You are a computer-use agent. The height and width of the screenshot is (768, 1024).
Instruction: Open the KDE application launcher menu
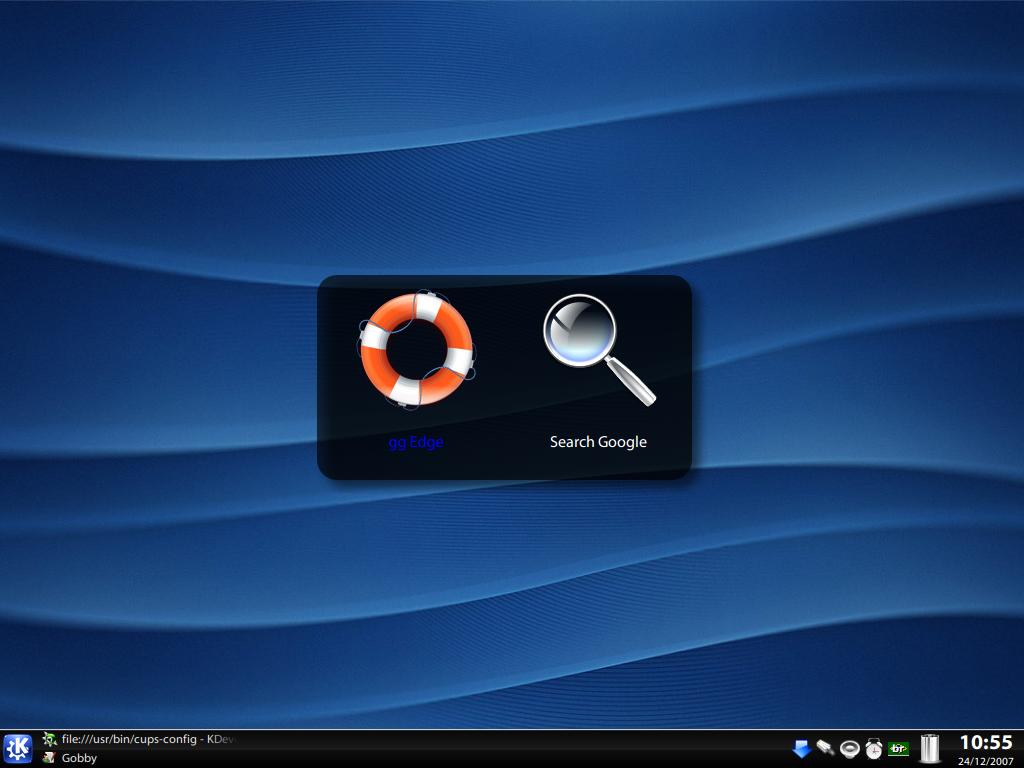coord(17,749)
